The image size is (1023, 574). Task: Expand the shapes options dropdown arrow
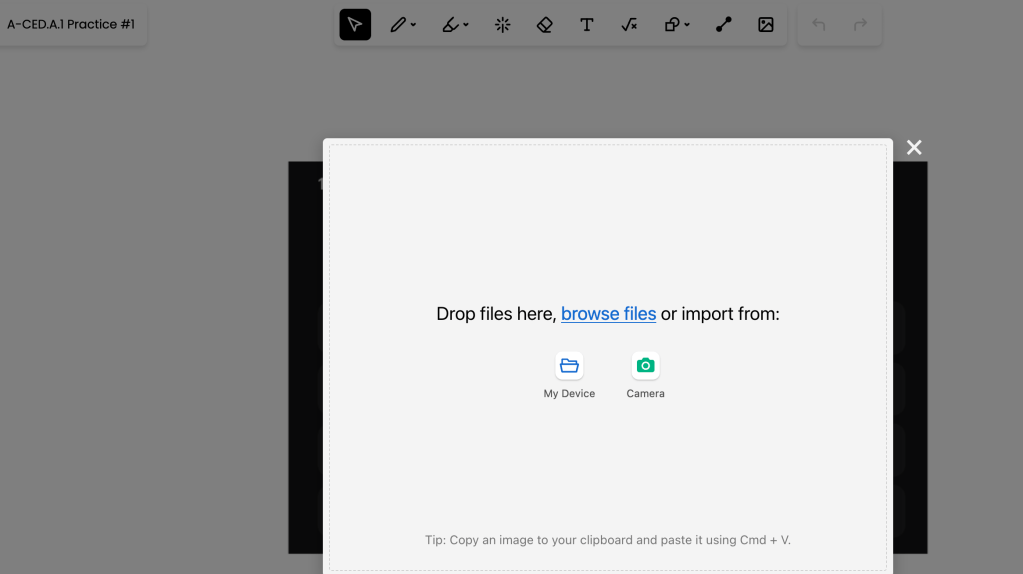[688, 25]
